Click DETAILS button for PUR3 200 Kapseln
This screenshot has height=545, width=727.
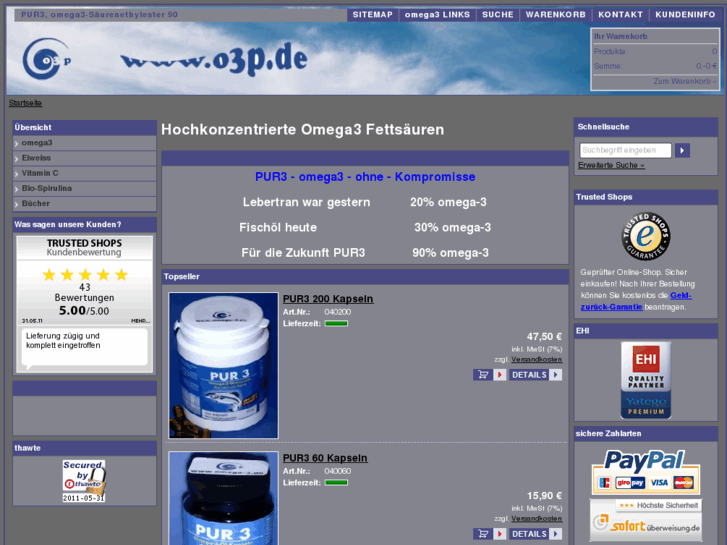tap(536, 375)
